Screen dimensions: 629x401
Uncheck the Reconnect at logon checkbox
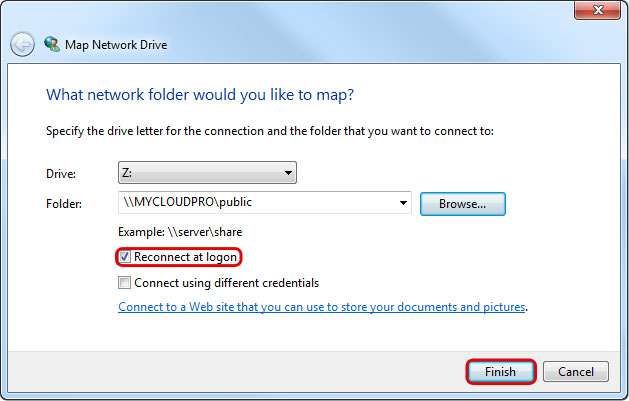[x=124, y=257]
